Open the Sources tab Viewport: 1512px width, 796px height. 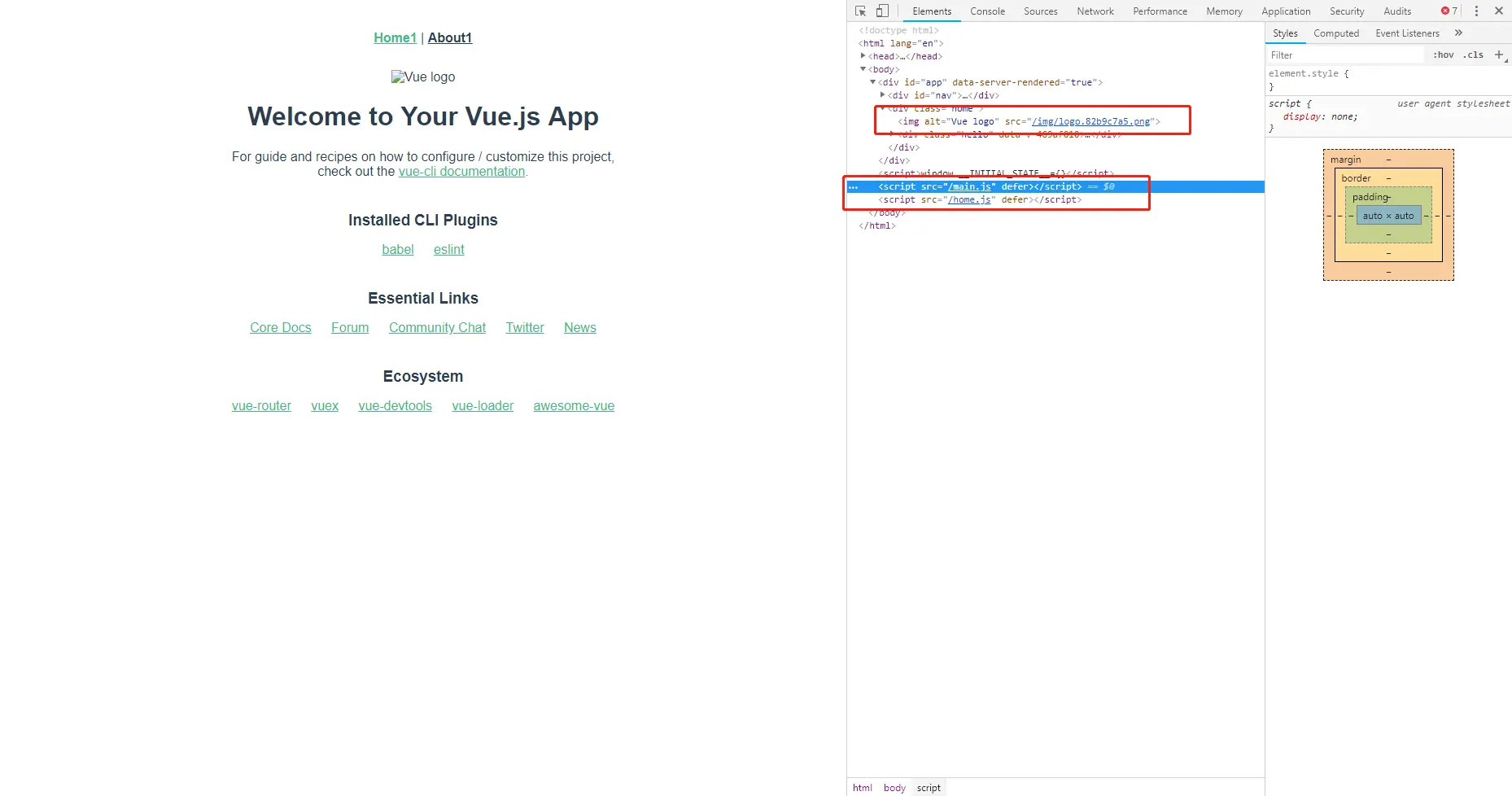1040,11
